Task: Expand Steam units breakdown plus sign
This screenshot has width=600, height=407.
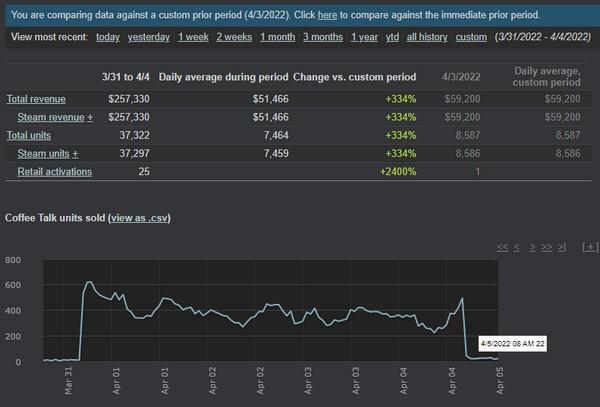Action: click(x=75, y=154)
